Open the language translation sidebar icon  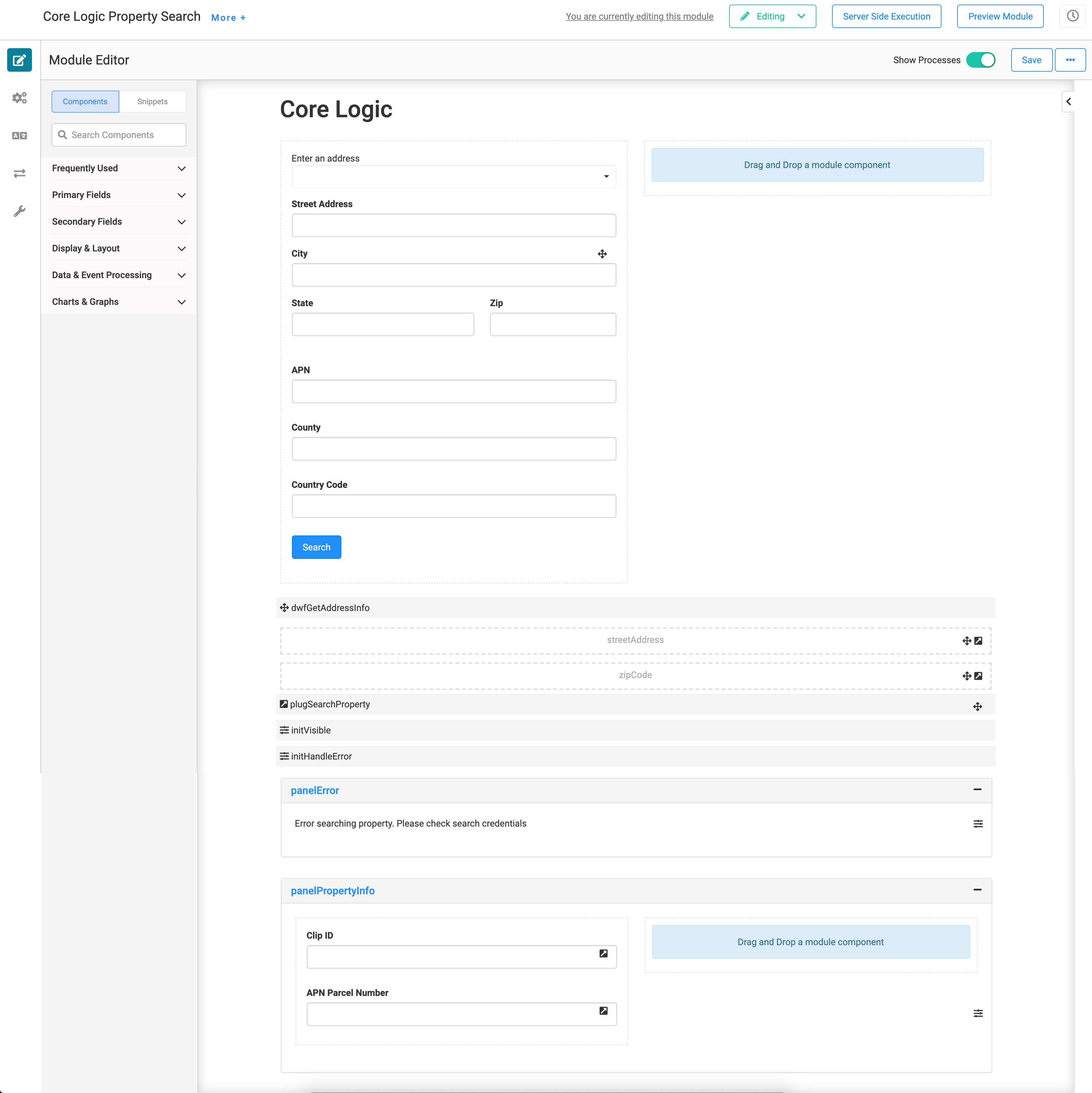pyautogui.click(x=19, y=136)
